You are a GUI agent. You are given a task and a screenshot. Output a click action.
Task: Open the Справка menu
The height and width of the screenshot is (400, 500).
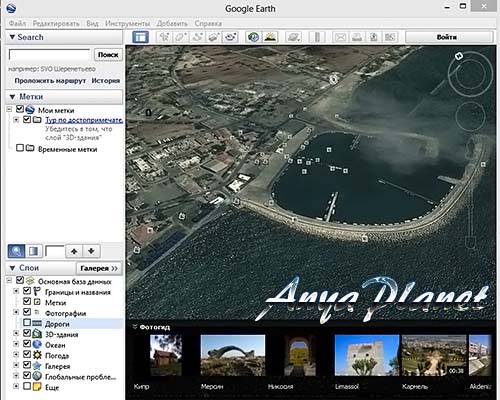(208, 23)
